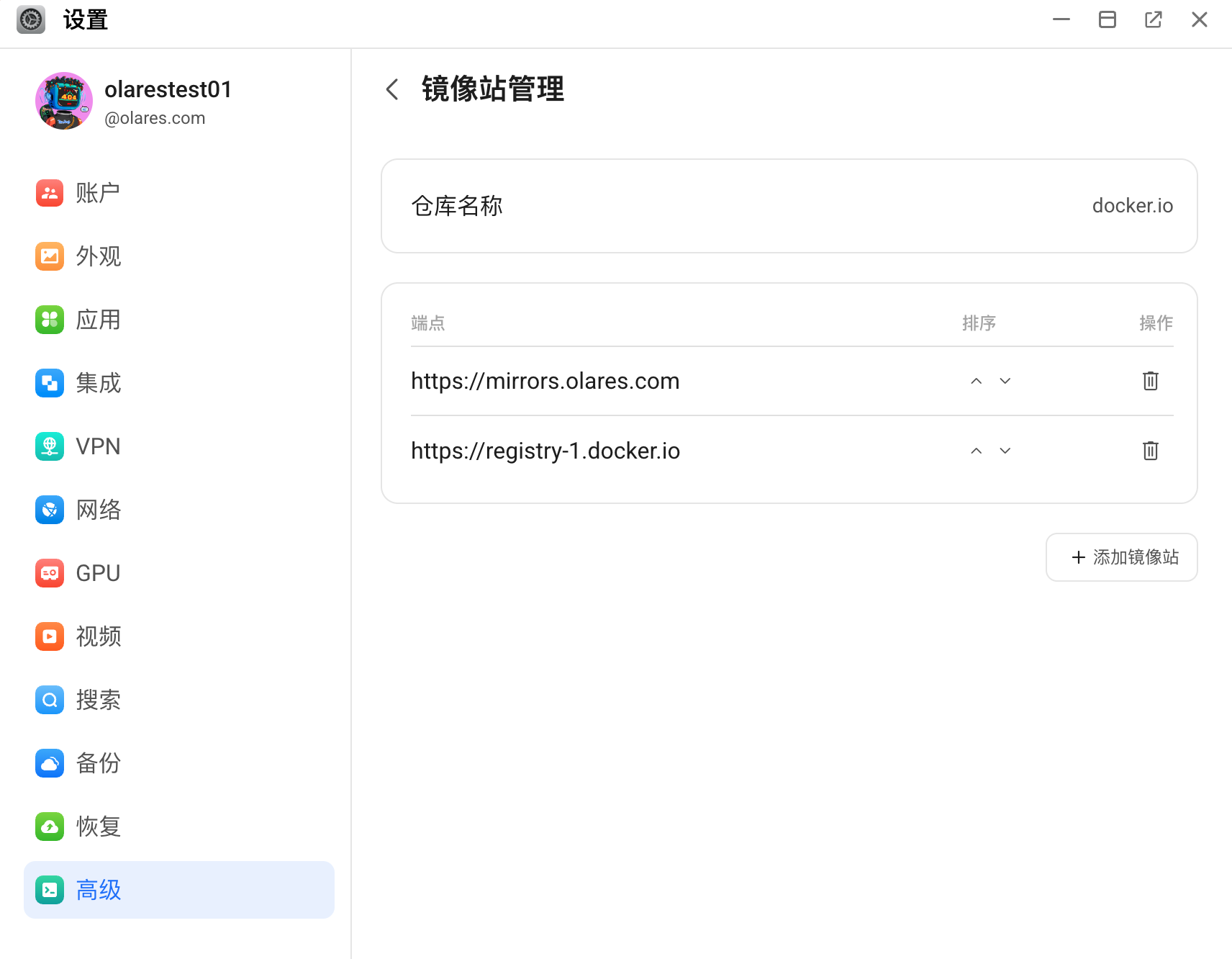The image size is (1232, 959).
Task: Move registry-1.docker.io up using up chevron
Action: click(x=976, y=451)
